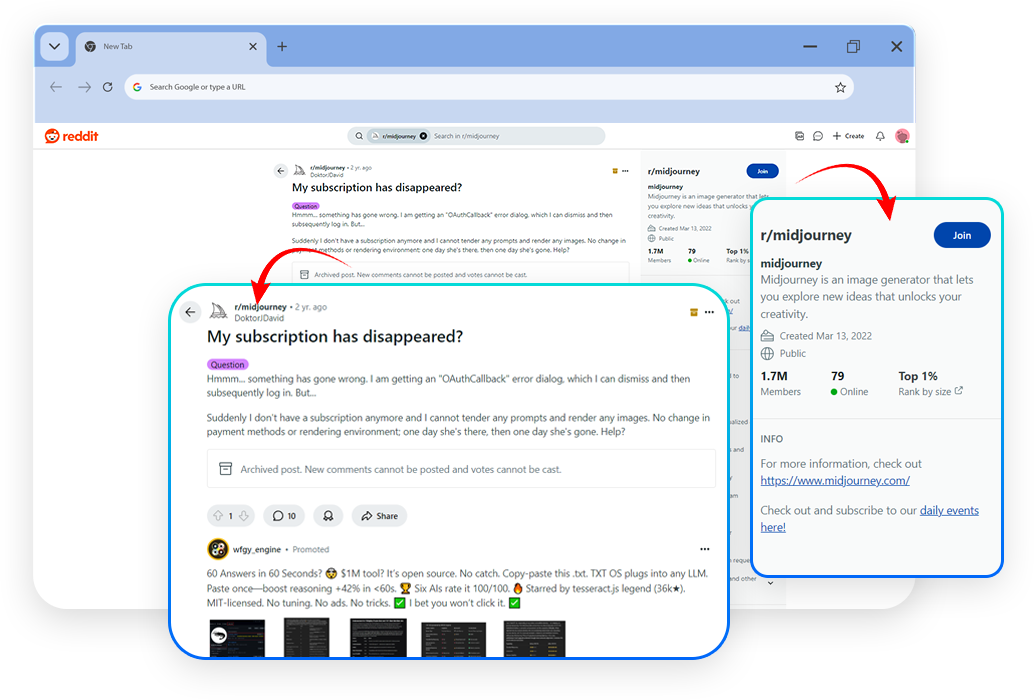Open DoktorJDavid profile in enlarged post
This screenshot has height=700, width=1034.
(x=259, y=318)
